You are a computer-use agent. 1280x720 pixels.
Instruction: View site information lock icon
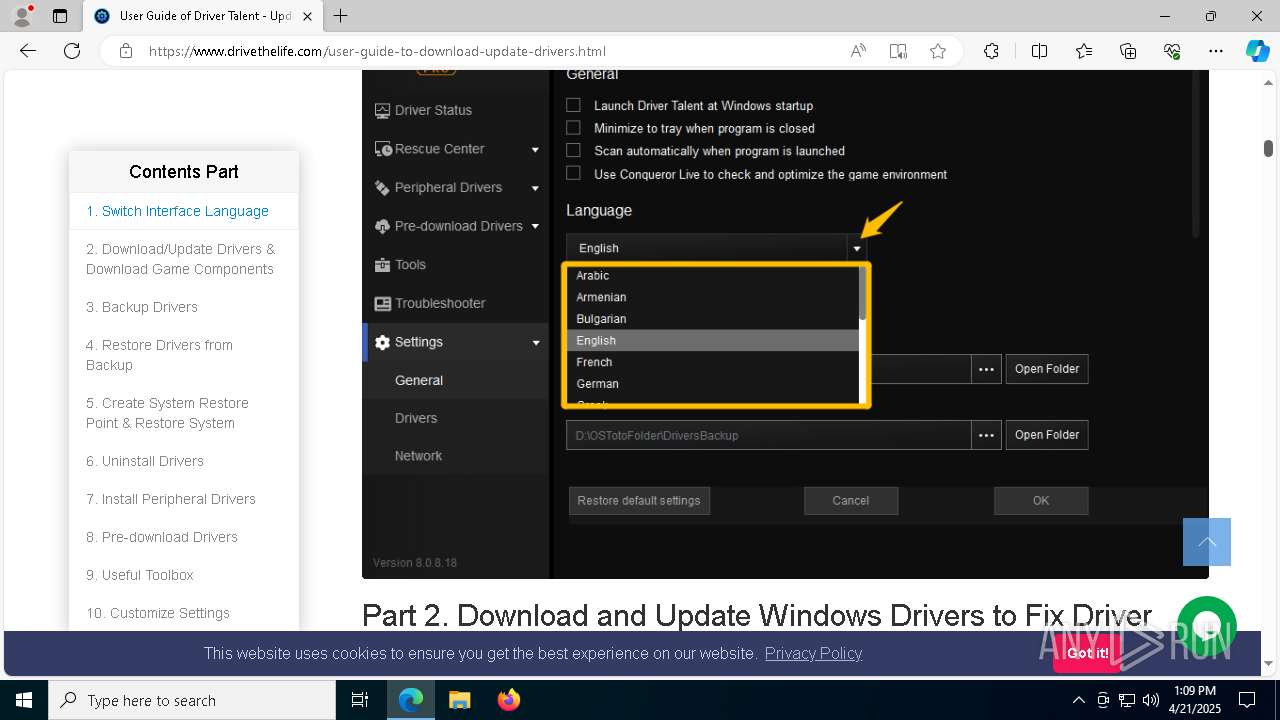(x=126, y=51)
